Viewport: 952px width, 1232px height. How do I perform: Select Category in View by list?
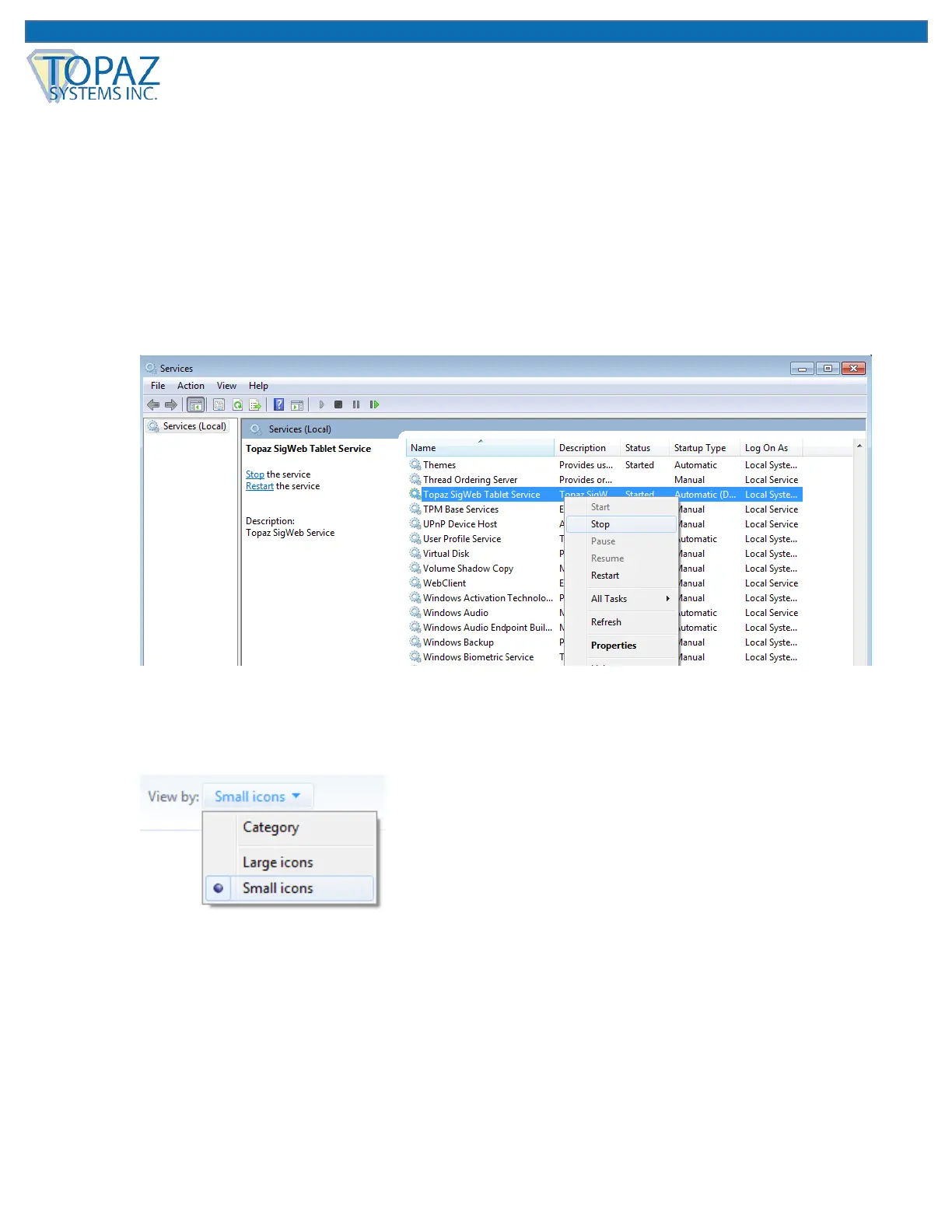click(x=289, y=828)
